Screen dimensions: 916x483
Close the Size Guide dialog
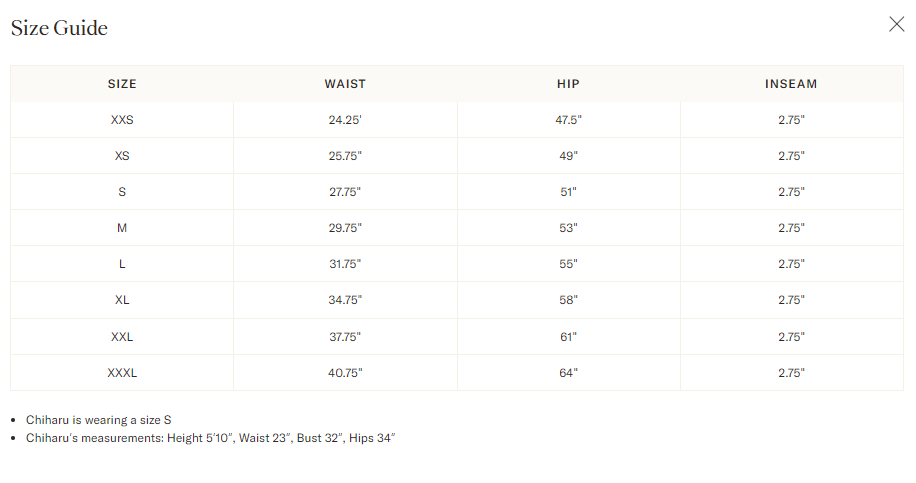[x=896, y=24]
